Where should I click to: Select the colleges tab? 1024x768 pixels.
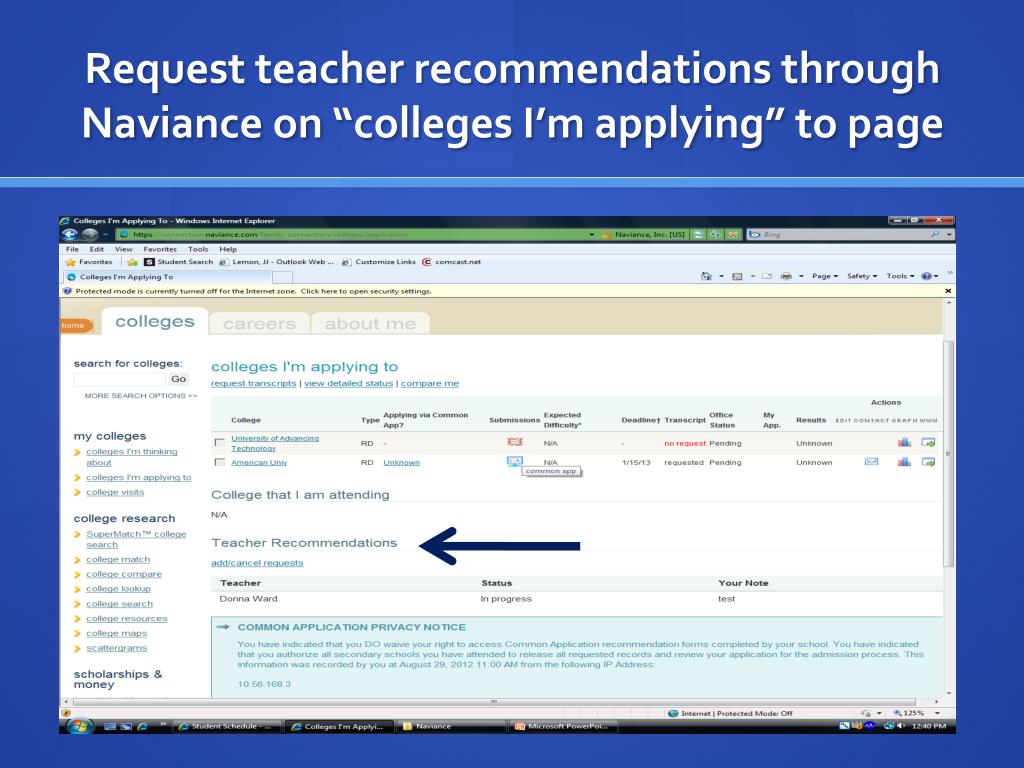[x=155, y=321]
